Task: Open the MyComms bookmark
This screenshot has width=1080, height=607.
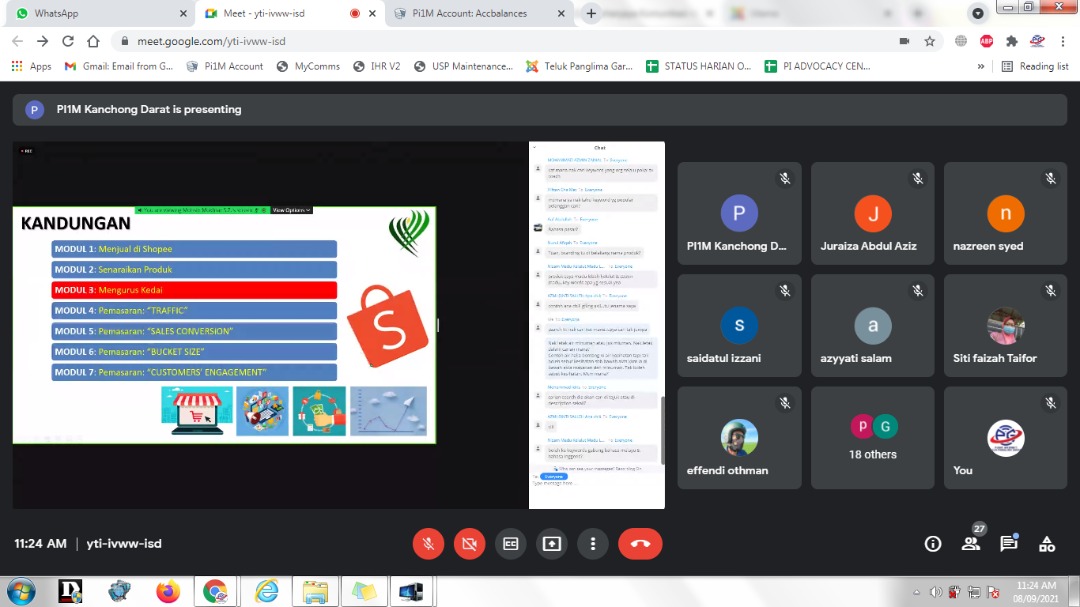Action: 308,66
